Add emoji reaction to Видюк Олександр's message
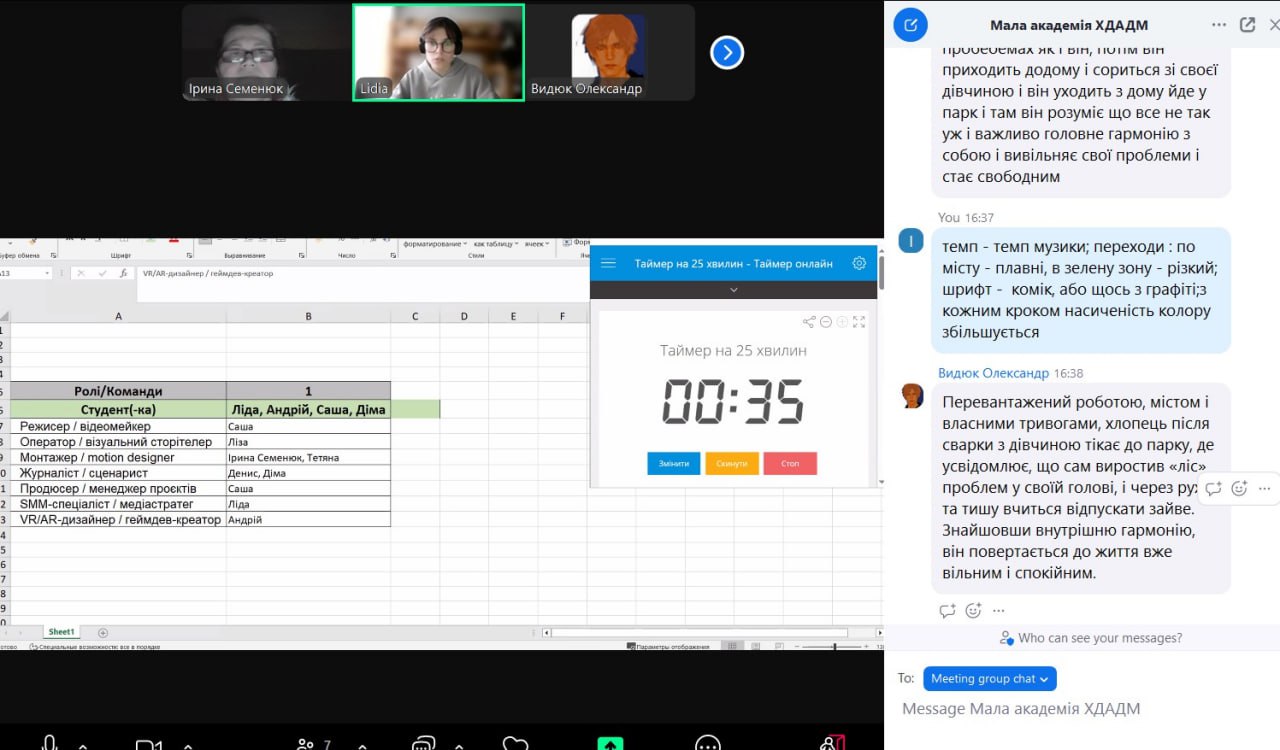 (1239, 489)
